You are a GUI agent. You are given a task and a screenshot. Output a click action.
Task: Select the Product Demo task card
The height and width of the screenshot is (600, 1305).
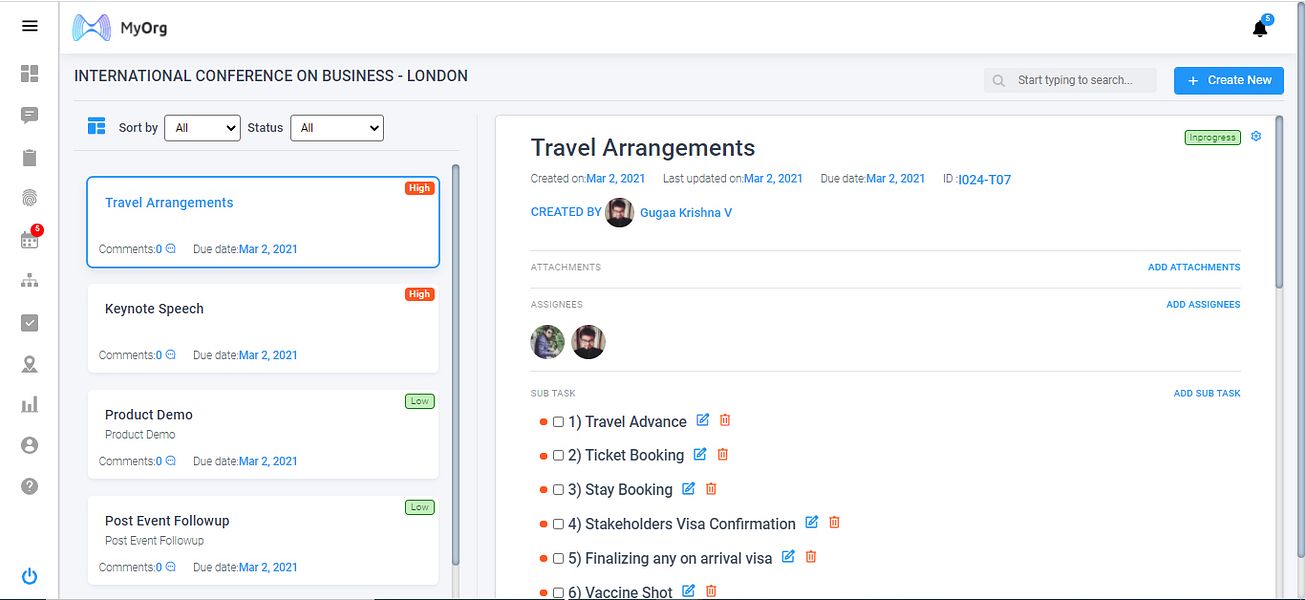coord(263,434)
